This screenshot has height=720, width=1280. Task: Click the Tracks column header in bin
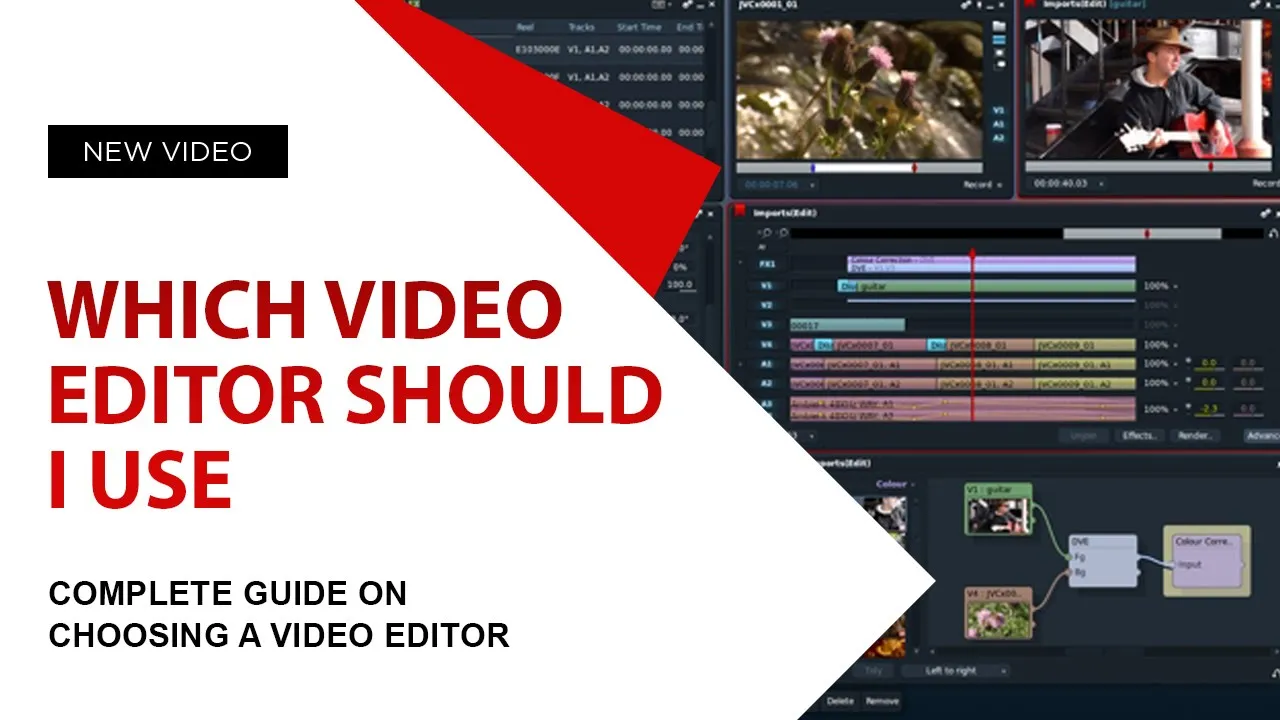coord(582,27)
